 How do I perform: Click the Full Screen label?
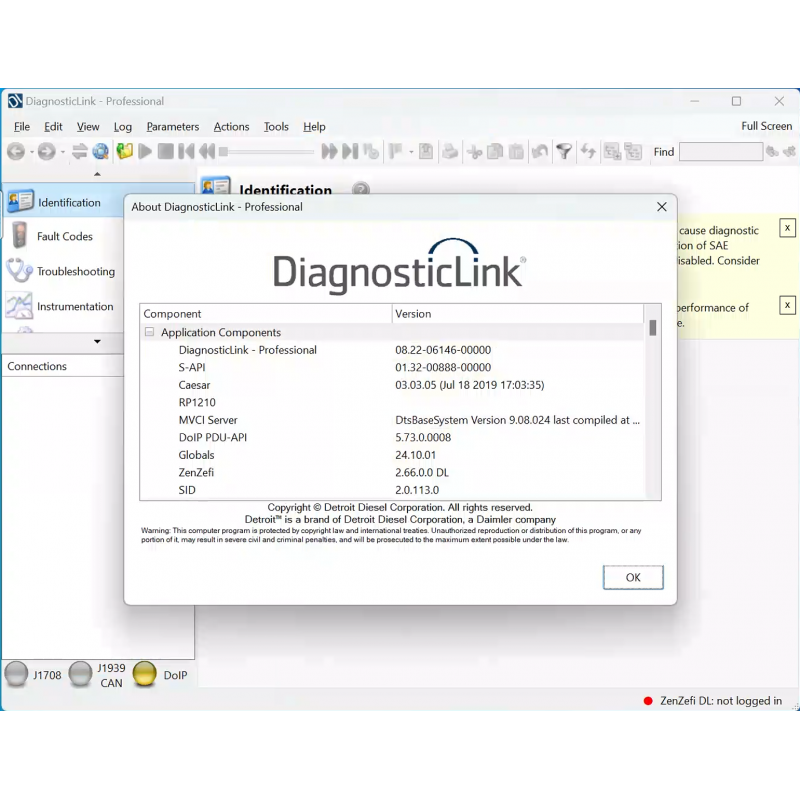[x=766, y=126]
